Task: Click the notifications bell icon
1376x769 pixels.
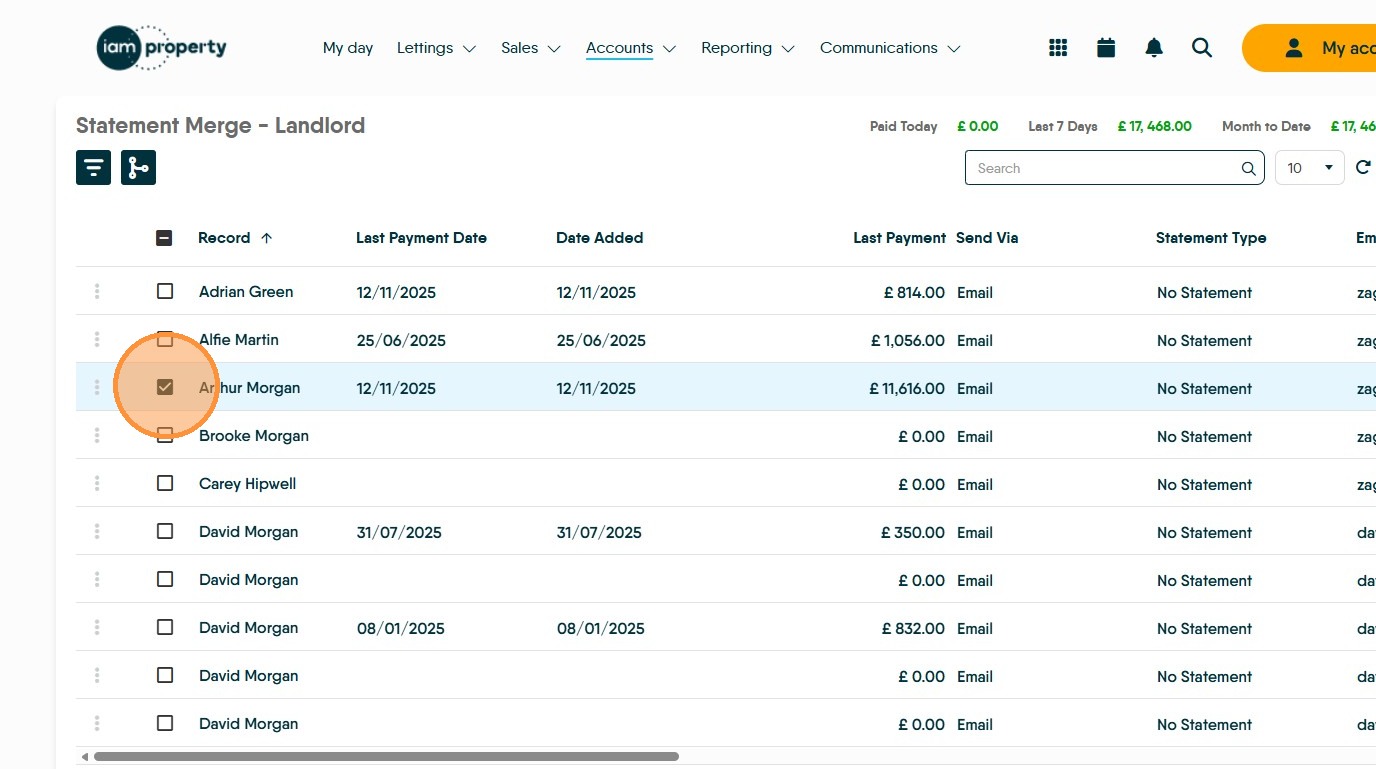Action: (1154, 48)
